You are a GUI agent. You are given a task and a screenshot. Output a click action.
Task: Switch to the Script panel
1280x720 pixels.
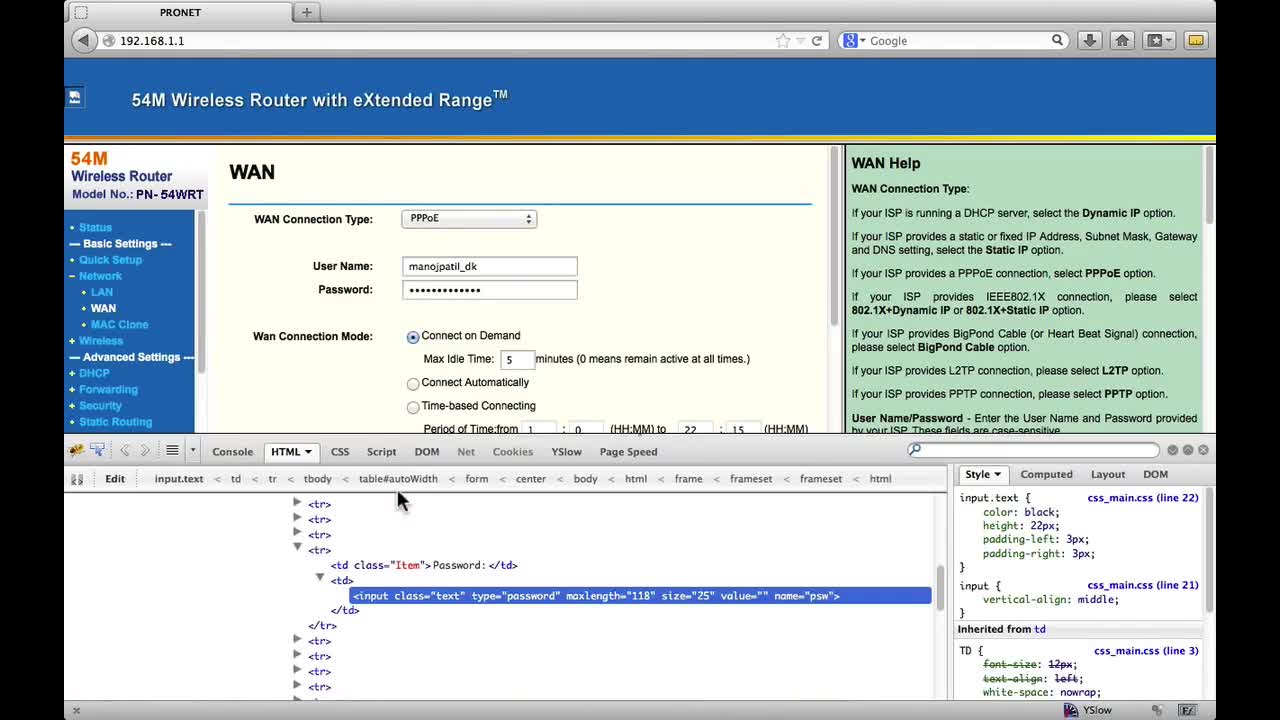click(381, 452)
